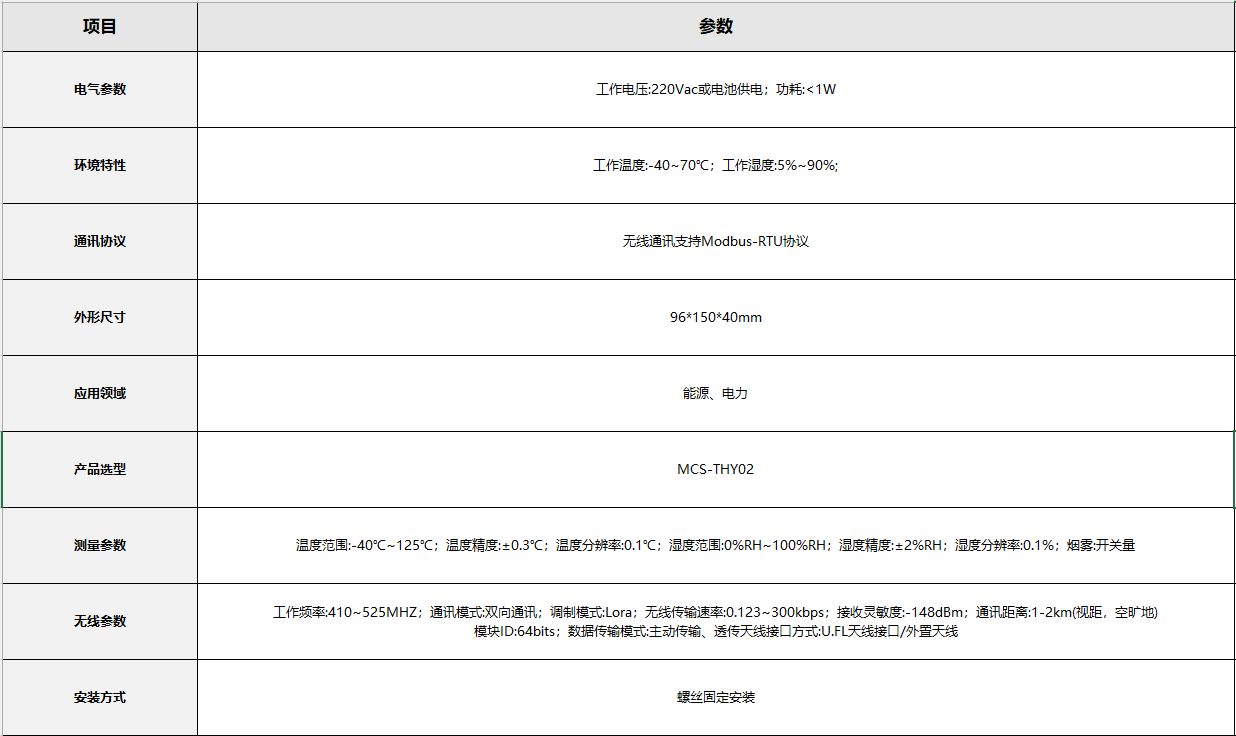Select the 安装方式 row label cell
1236x736 pixels.
click(x=100, y=697)
